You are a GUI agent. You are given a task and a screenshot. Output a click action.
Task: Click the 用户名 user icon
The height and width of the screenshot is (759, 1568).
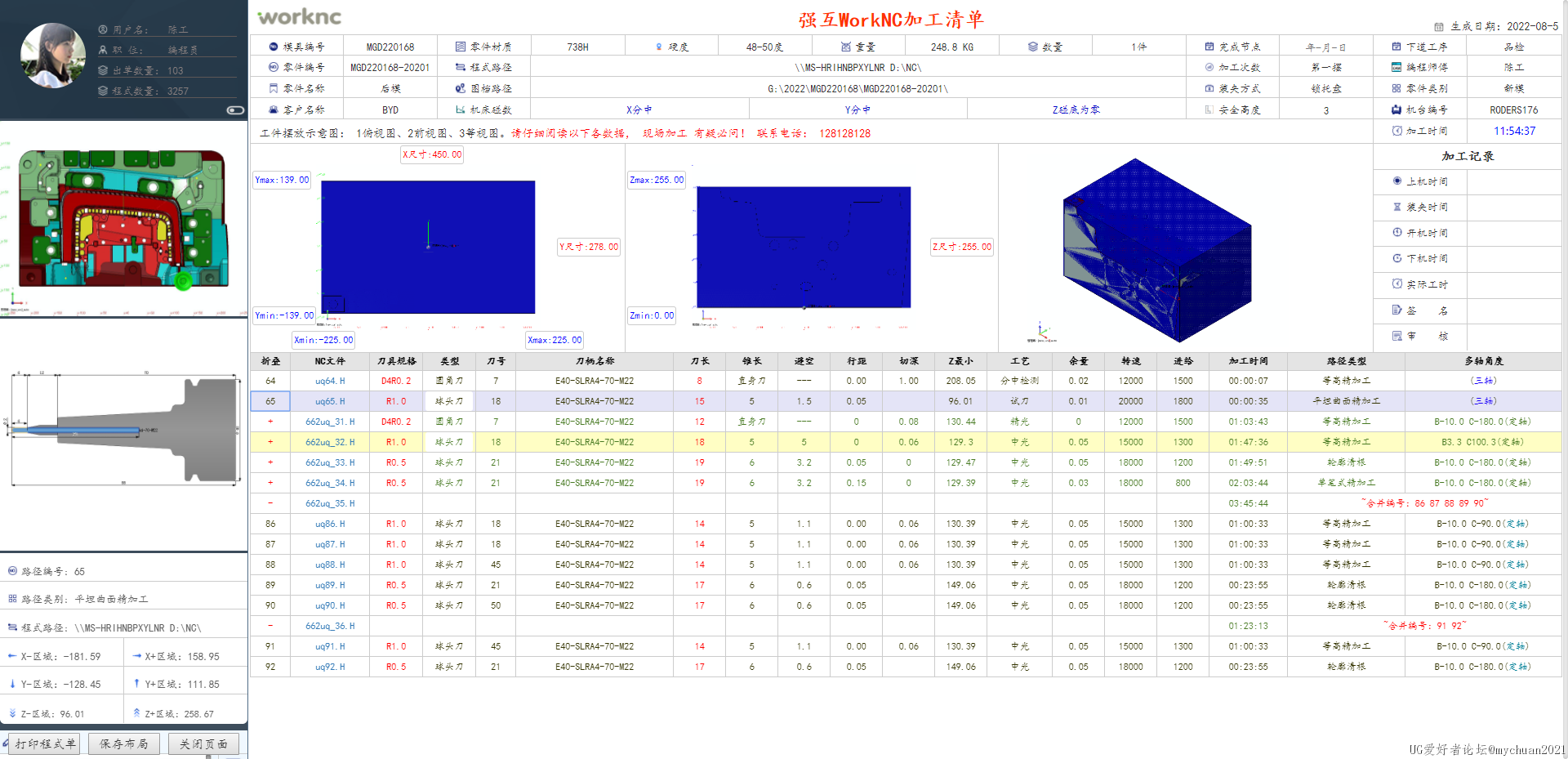[x=103, y=29]
